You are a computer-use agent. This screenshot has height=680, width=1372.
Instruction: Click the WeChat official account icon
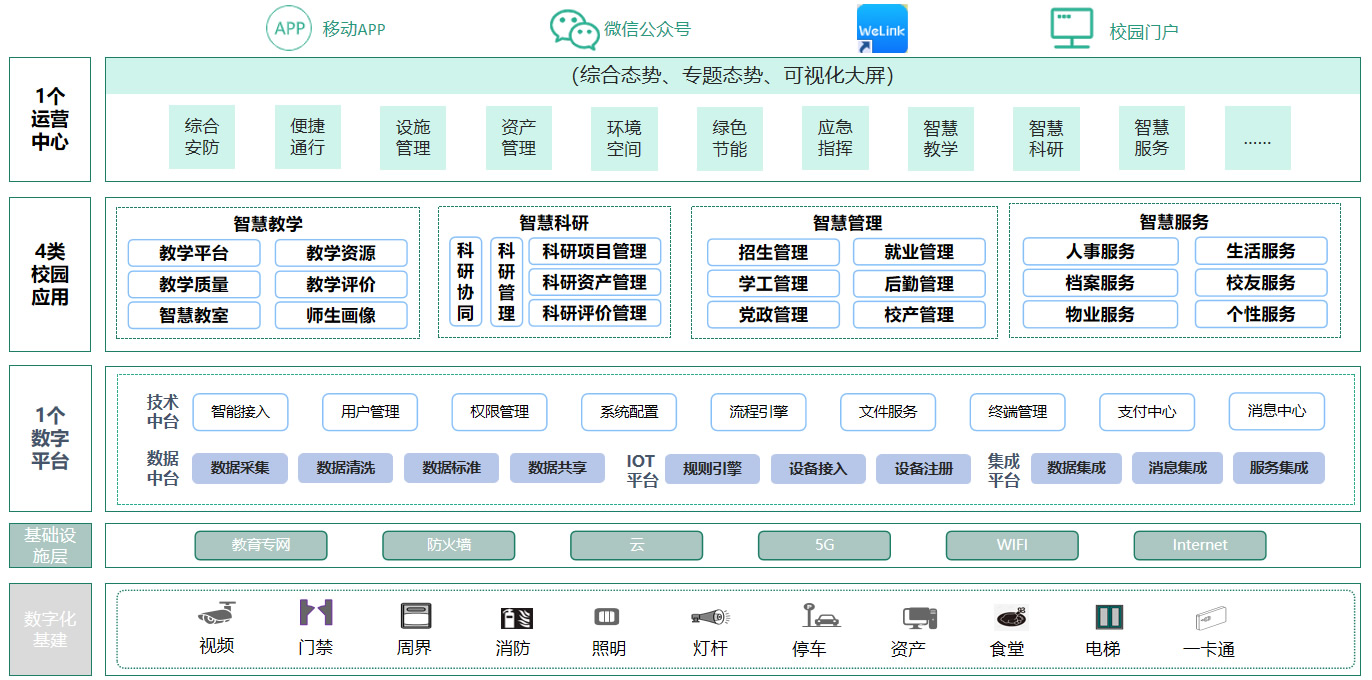(x=574, y=29)
